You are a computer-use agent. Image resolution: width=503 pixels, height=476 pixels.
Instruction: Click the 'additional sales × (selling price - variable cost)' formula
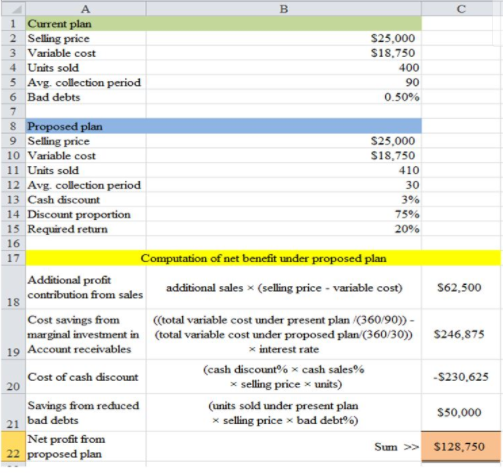[284, 287]
